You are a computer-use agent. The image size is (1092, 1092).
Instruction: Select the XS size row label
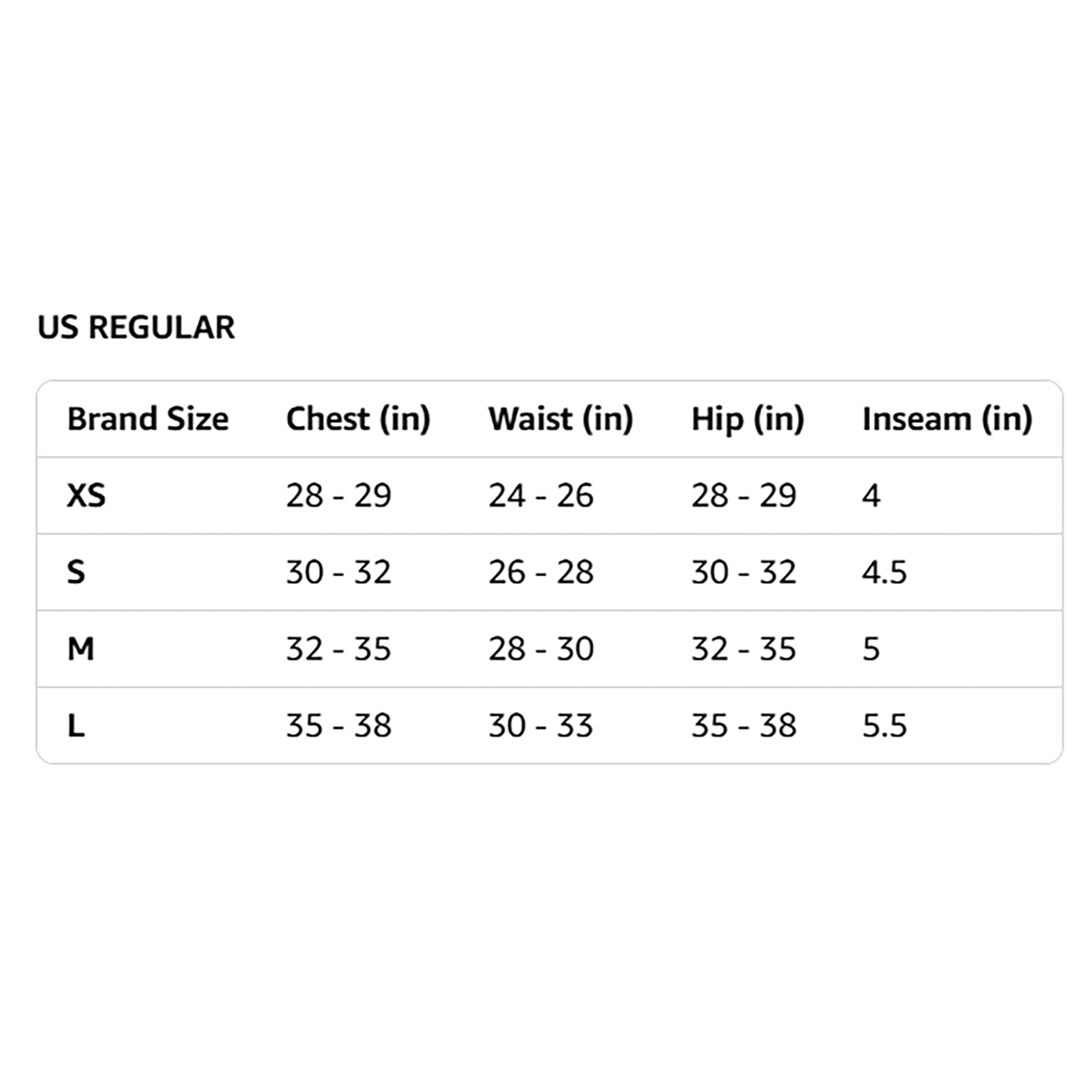tap(86, 496)
